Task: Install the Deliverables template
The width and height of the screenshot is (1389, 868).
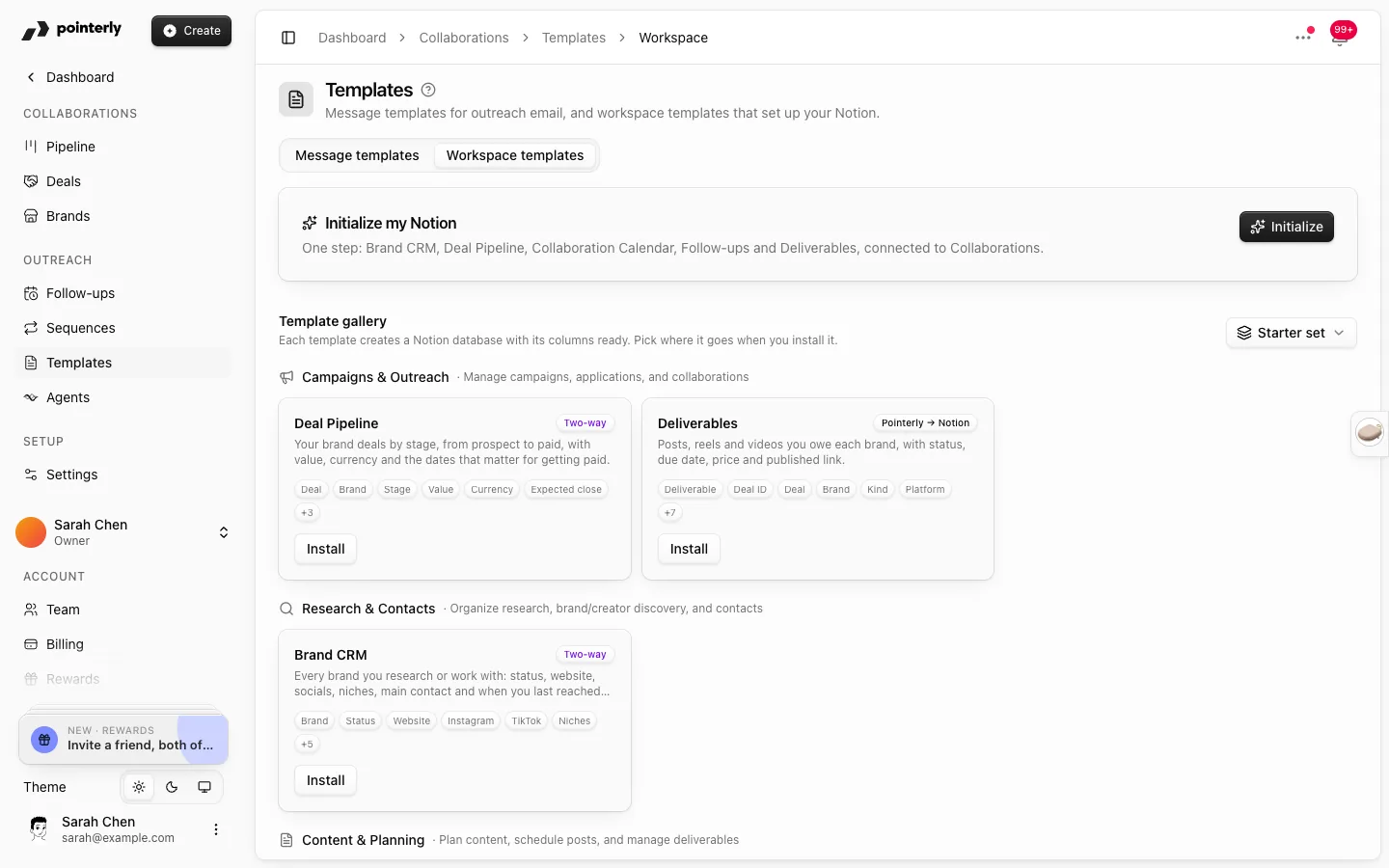Action: [x=689, y=549]
